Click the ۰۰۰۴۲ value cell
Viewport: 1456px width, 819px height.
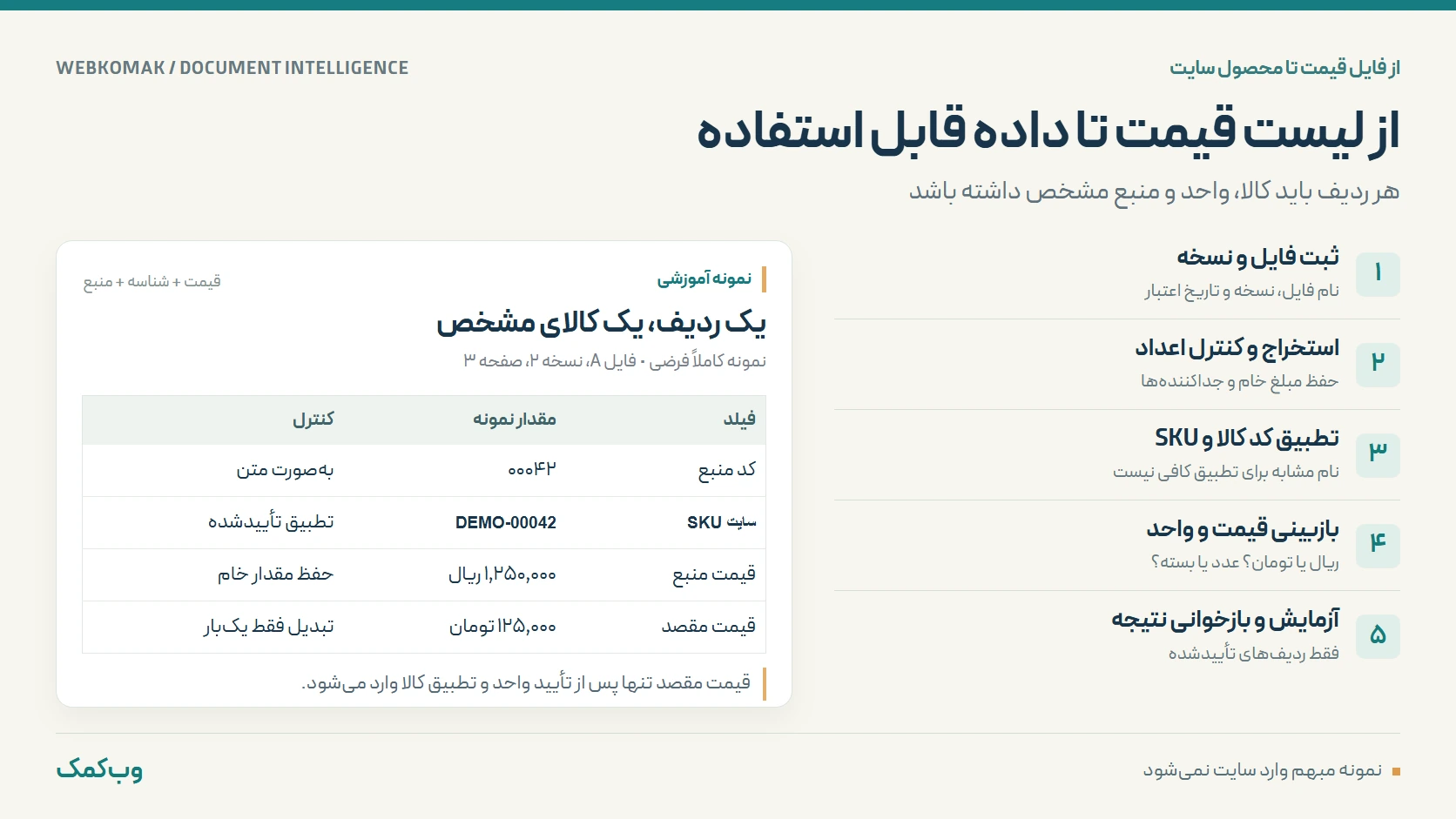point(532,470)
